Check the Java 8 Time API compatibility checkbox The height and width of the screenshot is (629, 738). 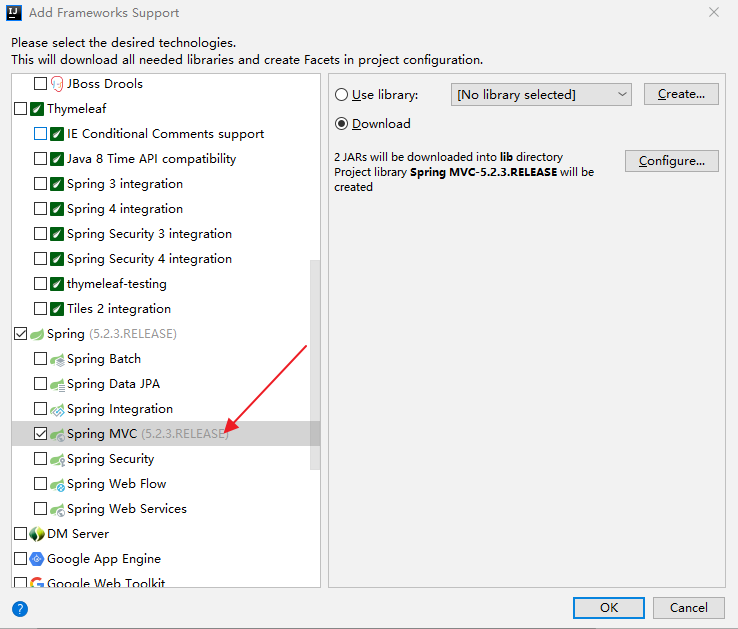click(x=40, y=159)
